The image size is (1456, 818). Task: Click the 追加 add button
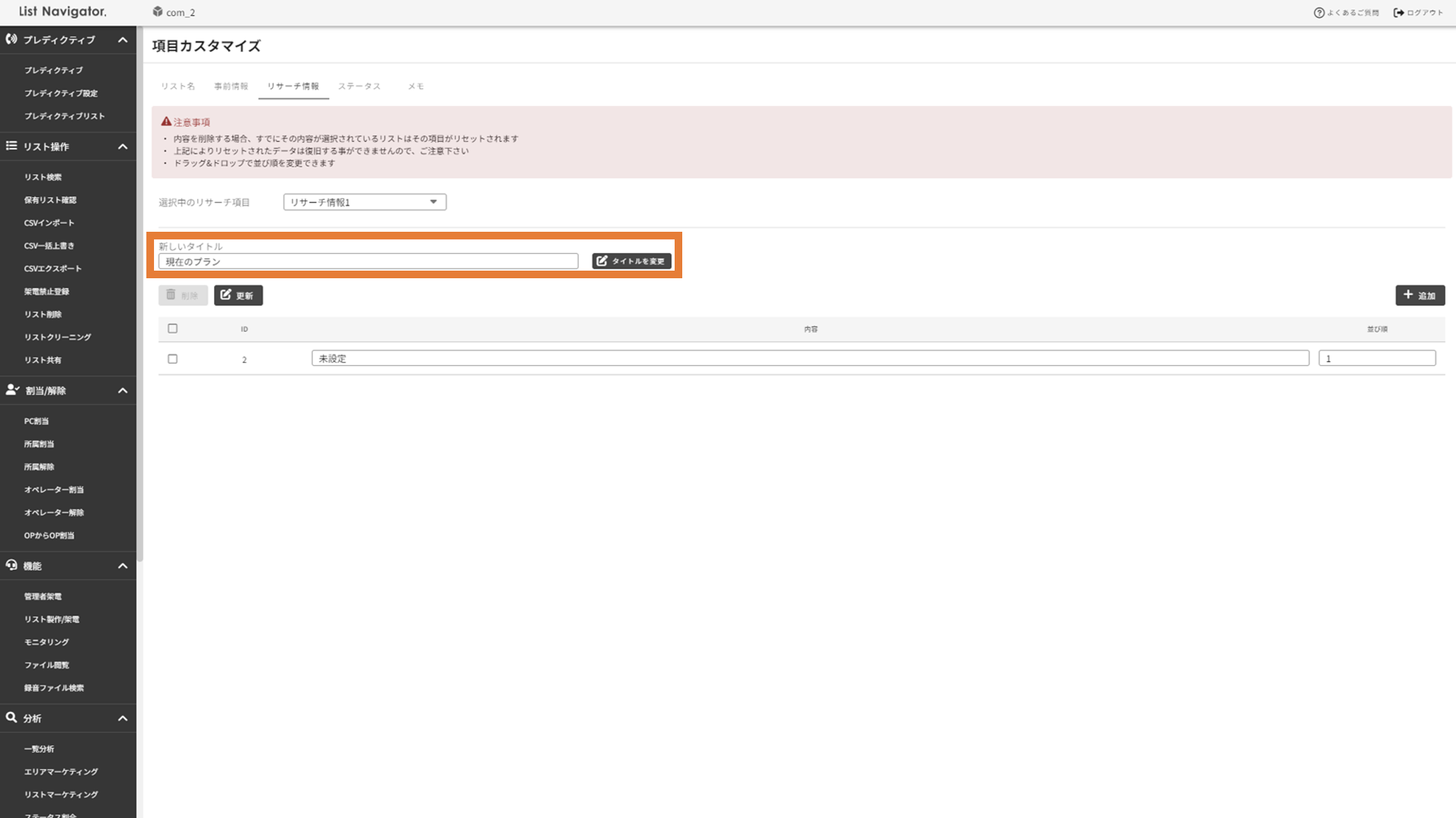[x=1419, y=295]
